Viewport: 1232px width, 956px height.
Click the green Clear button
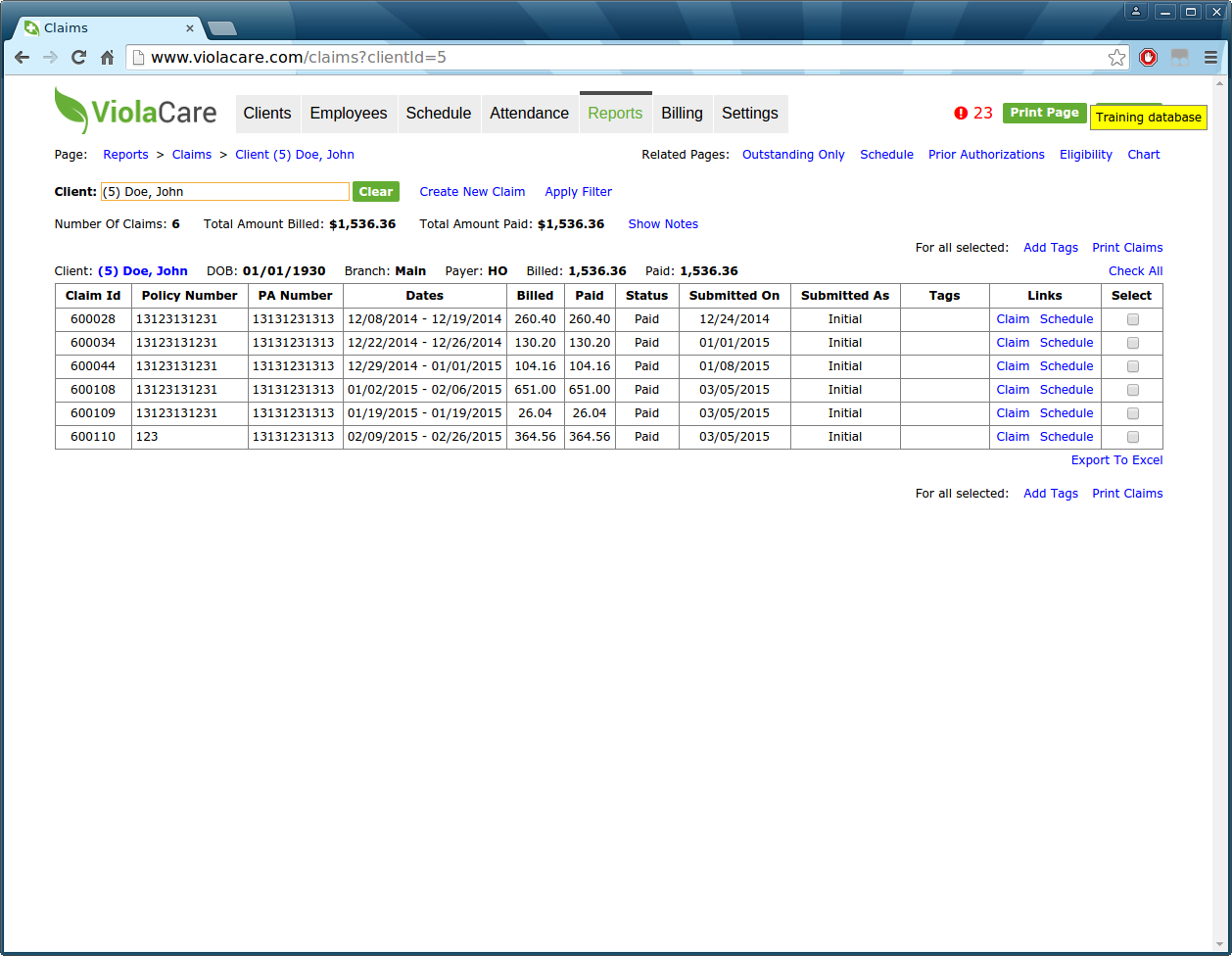point(376,192)
